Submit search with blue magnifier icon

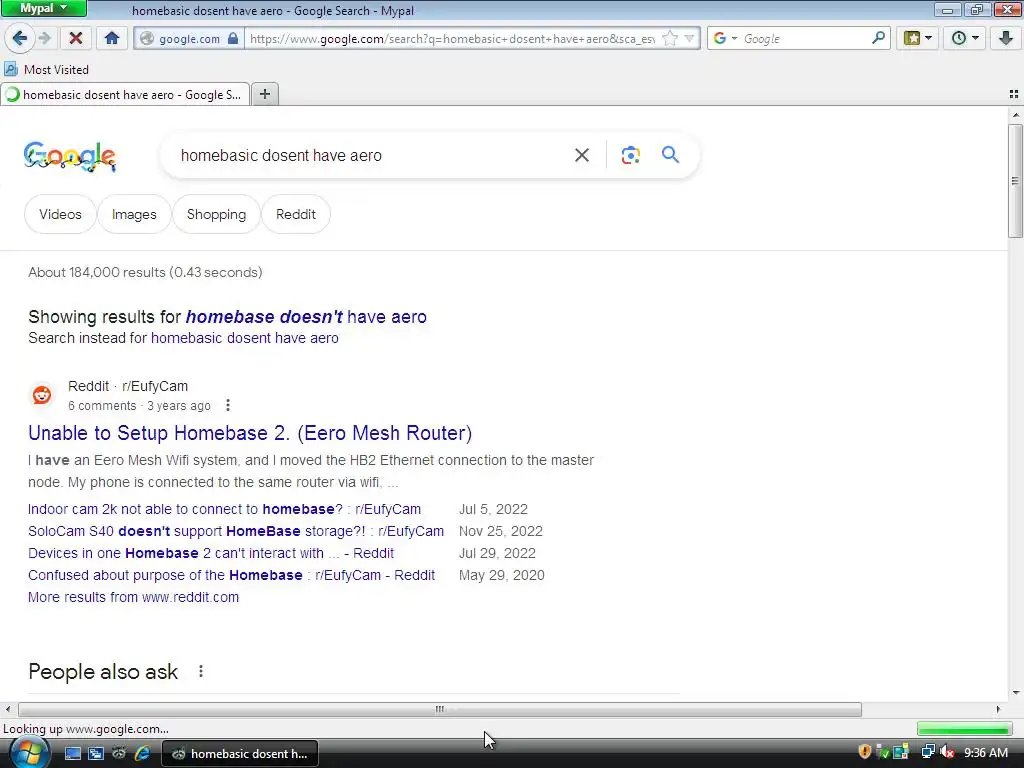point(670,155)
